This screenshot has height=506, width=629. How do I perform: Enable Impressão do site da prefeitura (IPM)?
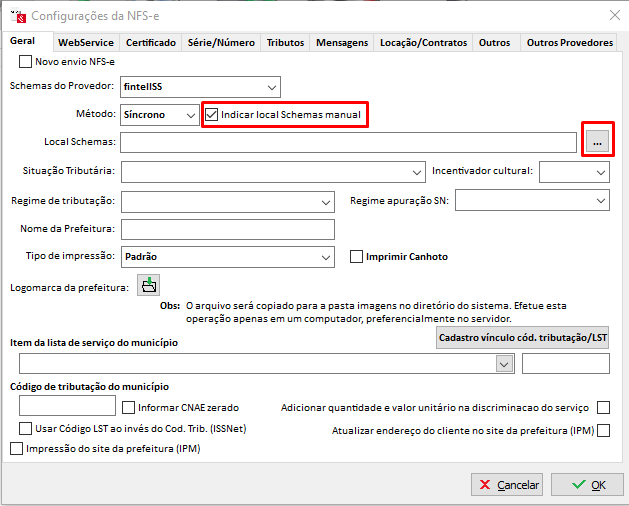click(15, 450)
